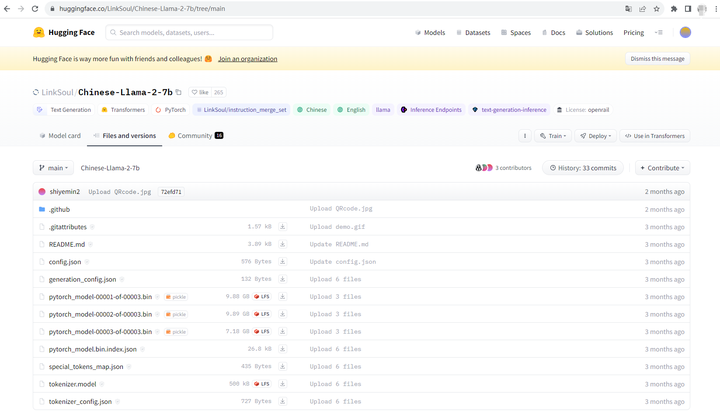Select Files and versions tab
720x417 pixels.
tap(124, 136)
